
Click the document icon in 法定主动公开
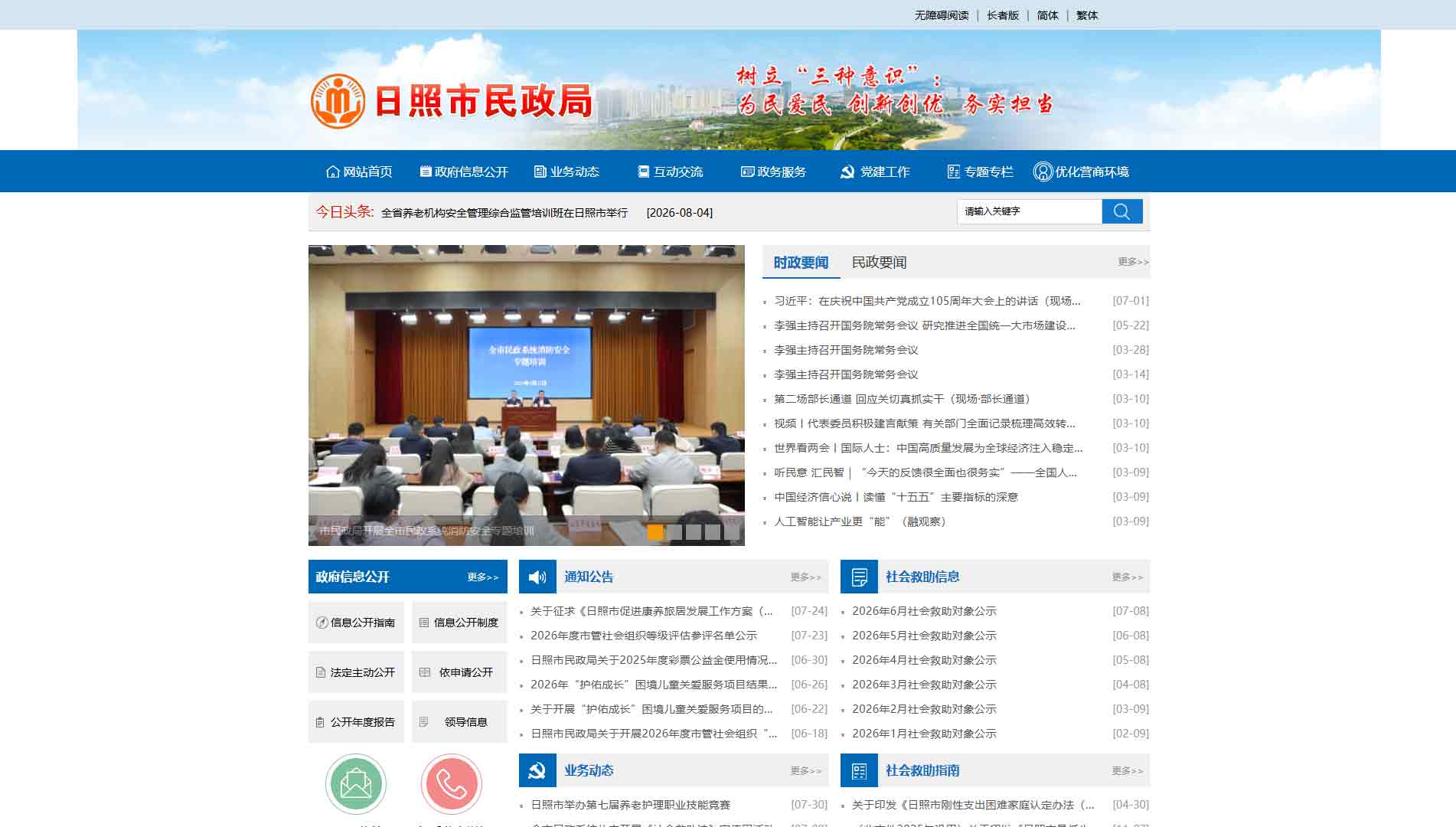tap(321, 672)
